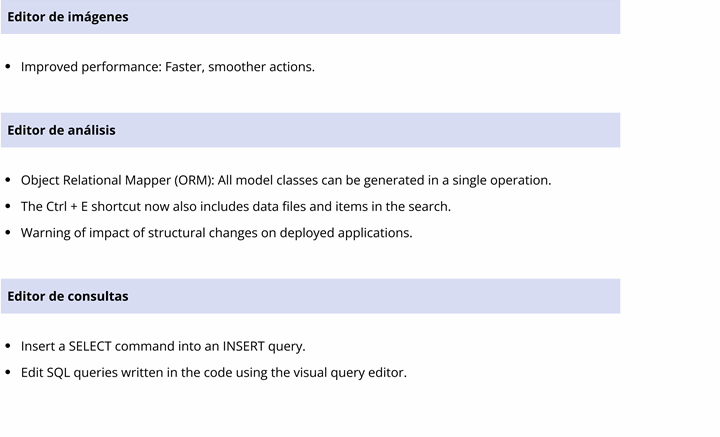Click the Object Relational Mapper bullet line
The height and width of the screenshot is (437, 720).
[x=286, y=180]
